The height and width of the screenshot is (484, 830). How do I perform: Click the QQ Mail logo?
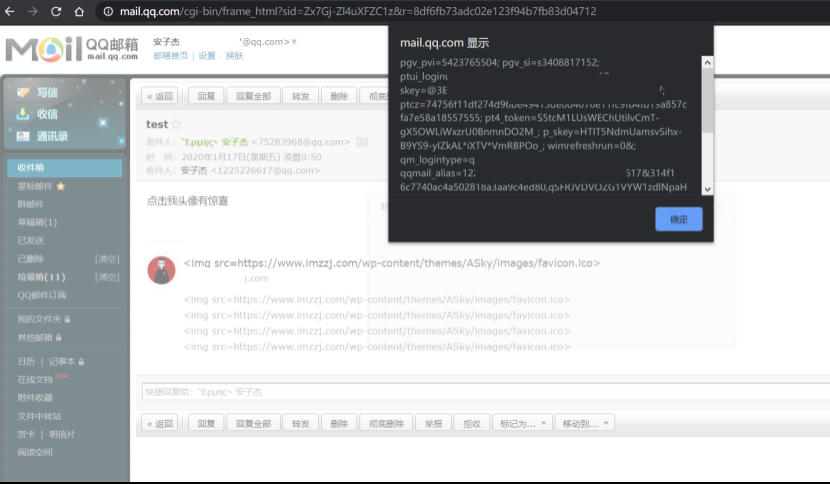click(x=72, y=49)
